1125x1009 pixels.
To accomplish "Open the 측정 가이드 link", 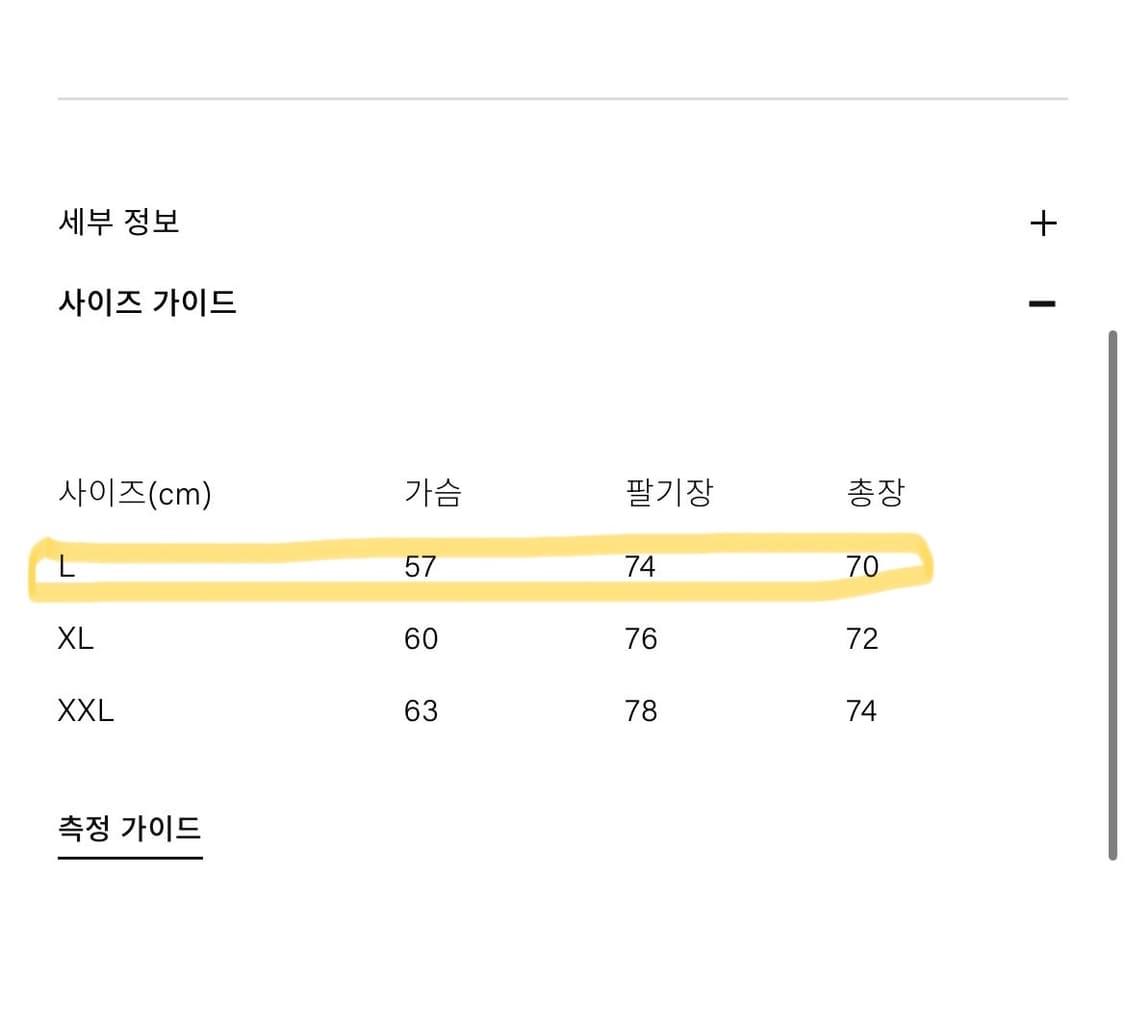I will click(129, 828).
